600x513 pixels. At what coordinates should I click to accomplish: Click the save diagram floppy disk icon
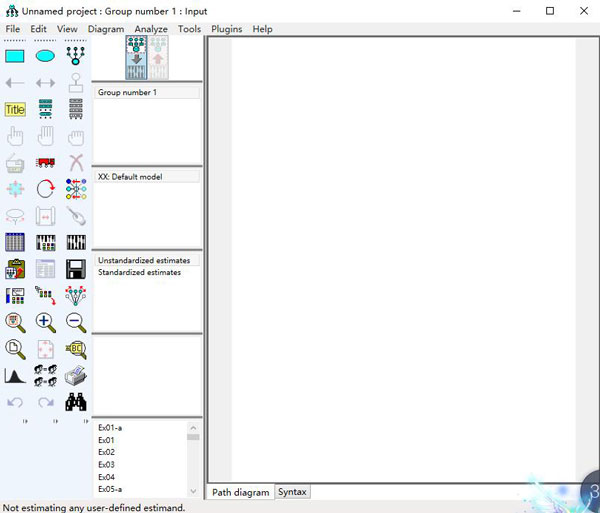coord(76,269)
